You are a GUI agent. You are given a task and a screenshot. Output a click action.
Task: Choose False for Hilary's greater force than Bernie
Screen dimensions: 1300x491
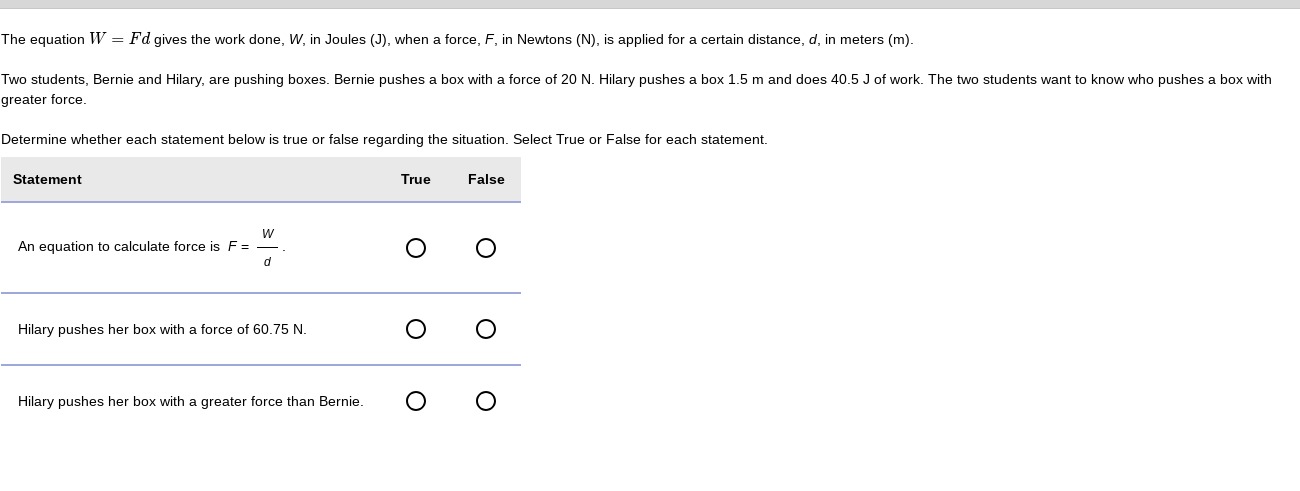coord(486,401)
